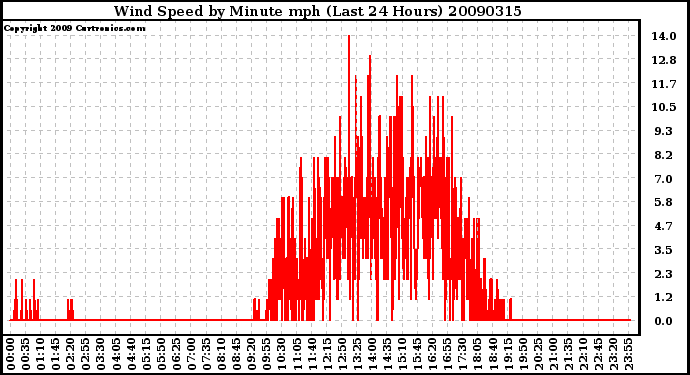Image resolution: width=690 pixels, height=375 pixels.
Task: Click the 04:40 time label
Action: click(131, 354)
